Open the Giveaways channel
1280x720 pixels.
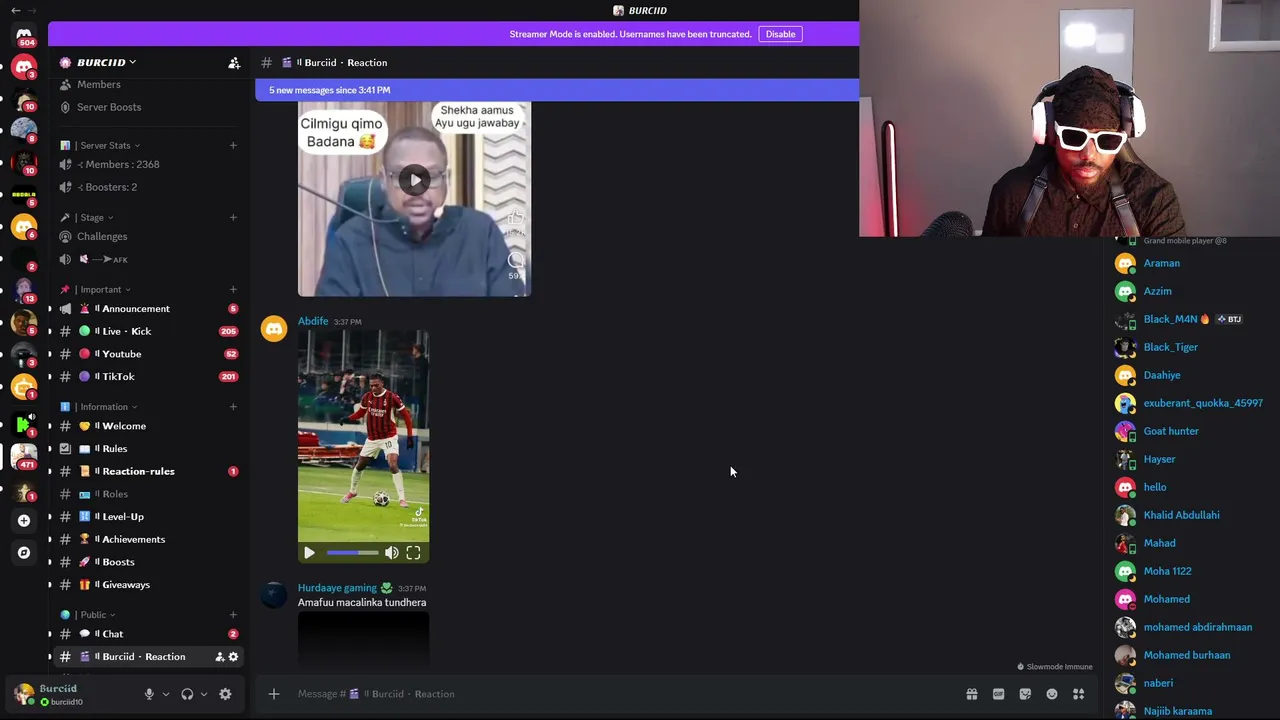pyautogui.click(x=149, y=585)
